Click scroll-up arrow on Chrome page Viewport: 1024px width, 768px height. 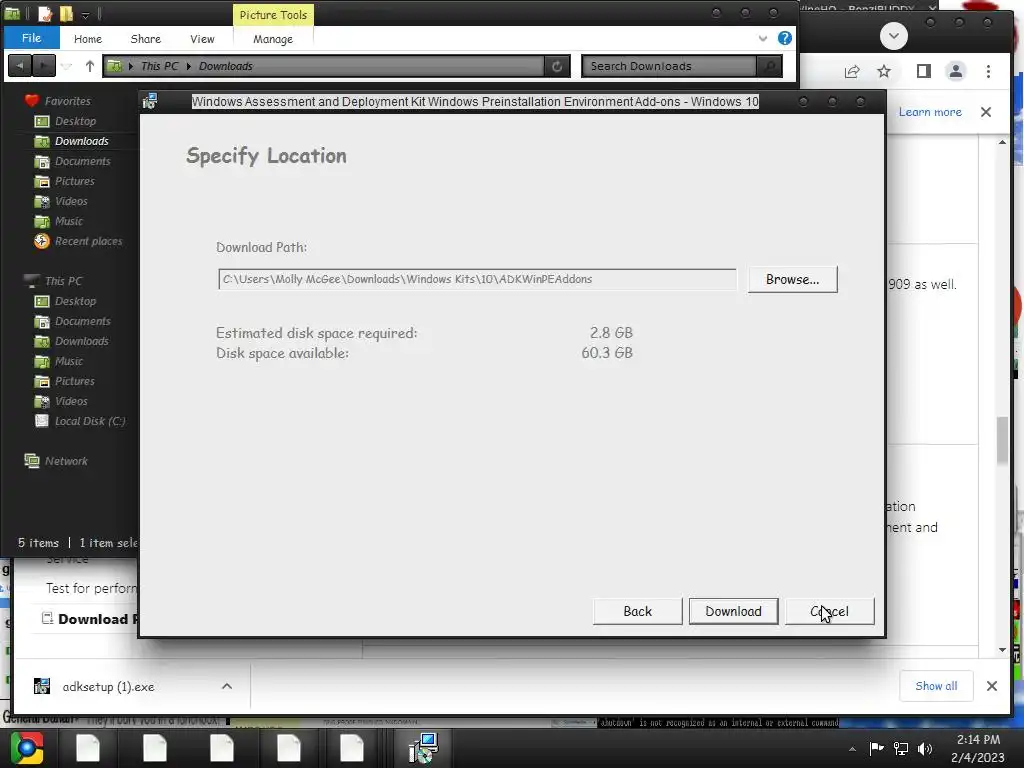(x=1002, y=142)
